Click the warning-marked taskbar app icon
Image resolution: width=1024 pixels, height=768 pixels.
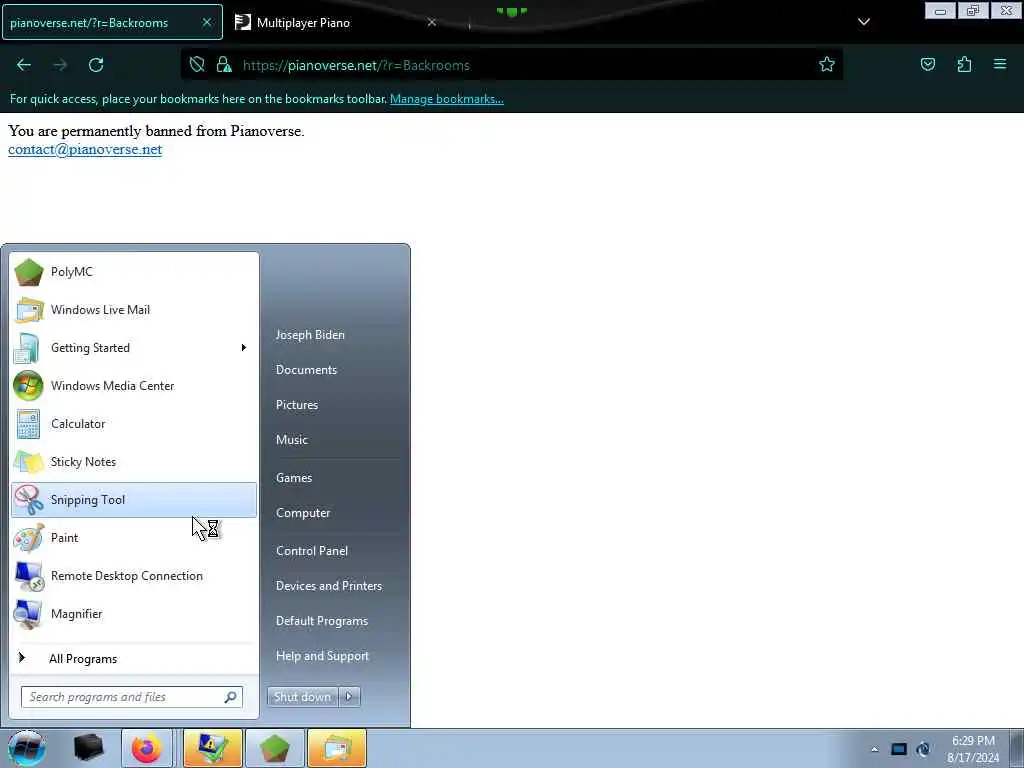(213, 748)
